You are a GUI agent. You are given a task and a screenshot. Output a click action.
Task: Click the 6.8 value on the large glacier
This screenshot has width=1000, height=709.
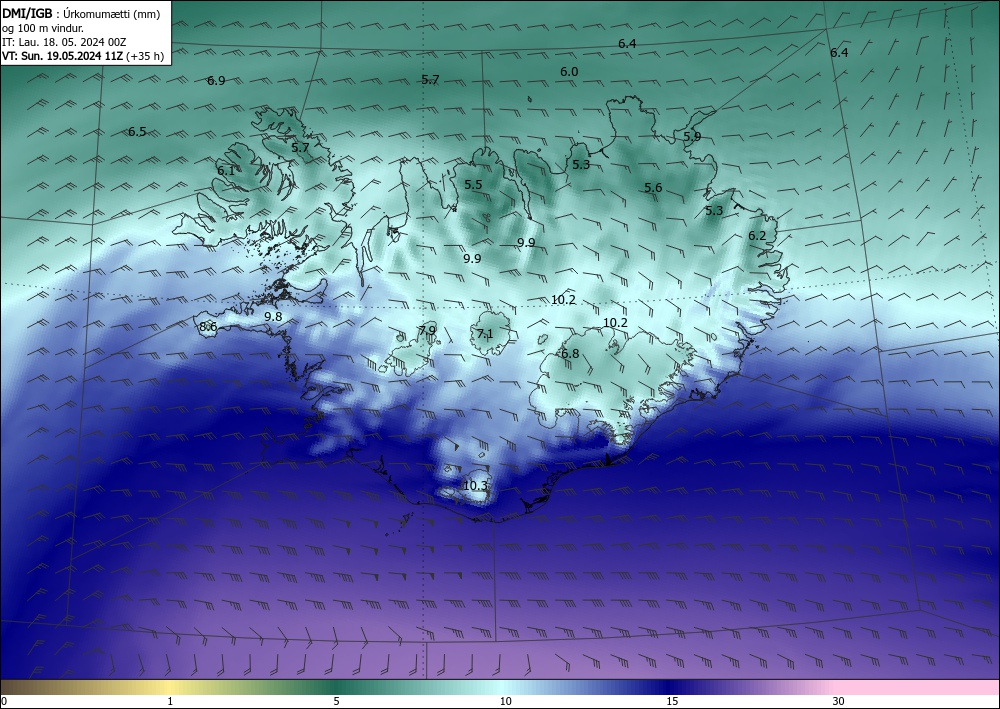(570, 354)
